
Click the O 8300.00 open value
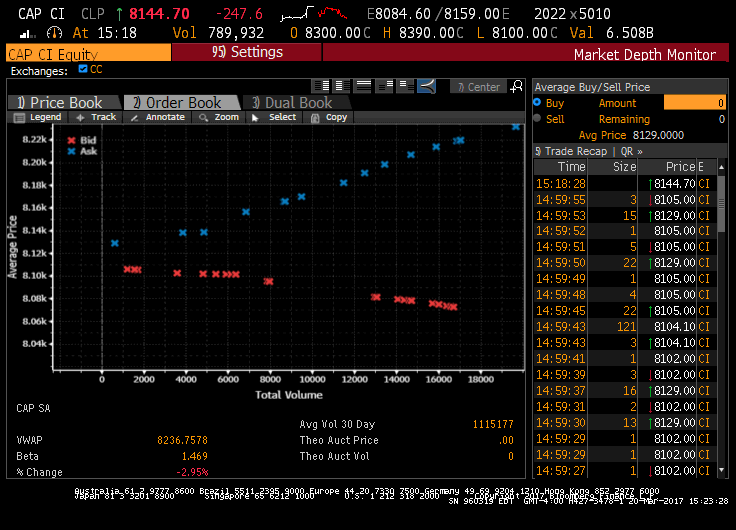[333, 33]
